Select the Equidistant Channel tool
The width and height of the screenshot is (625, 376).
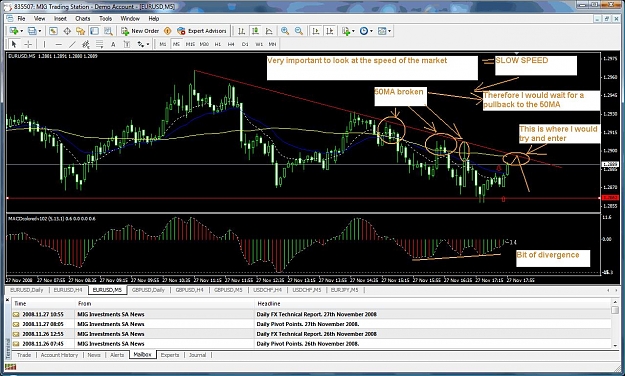tap(86, 44)
